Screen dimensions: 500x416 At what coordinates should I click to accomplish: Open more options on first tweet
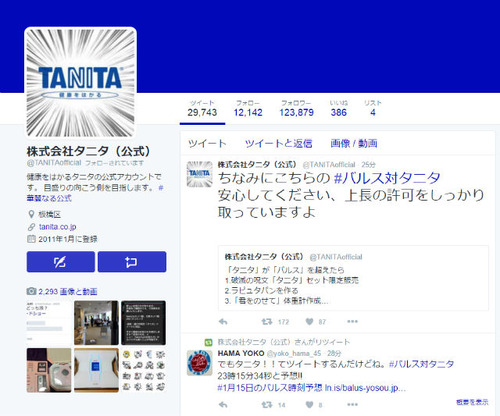click(x=352, y=321)
